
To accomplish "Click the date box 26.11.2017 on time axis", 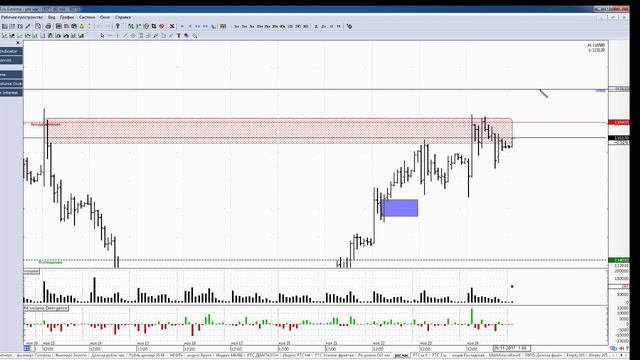I will (512, 348).
